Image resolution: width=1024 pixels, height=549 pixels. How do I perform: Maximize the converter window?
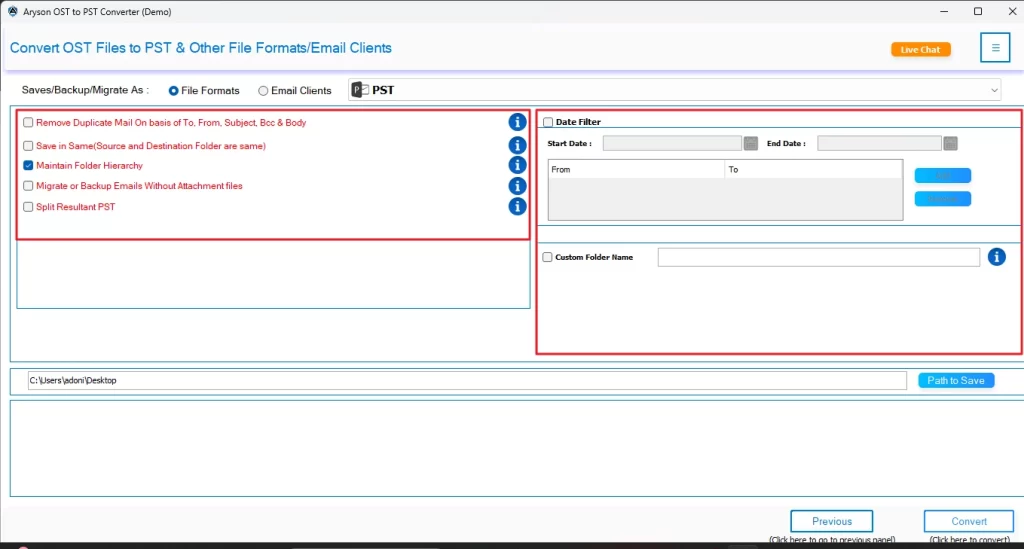[x=978, y=11]
